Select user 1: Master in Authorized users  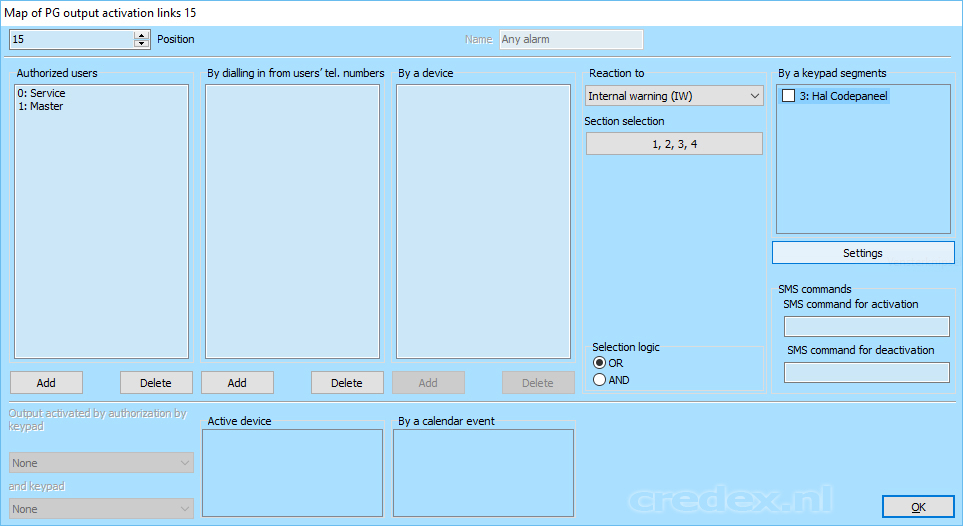point(41,106)
